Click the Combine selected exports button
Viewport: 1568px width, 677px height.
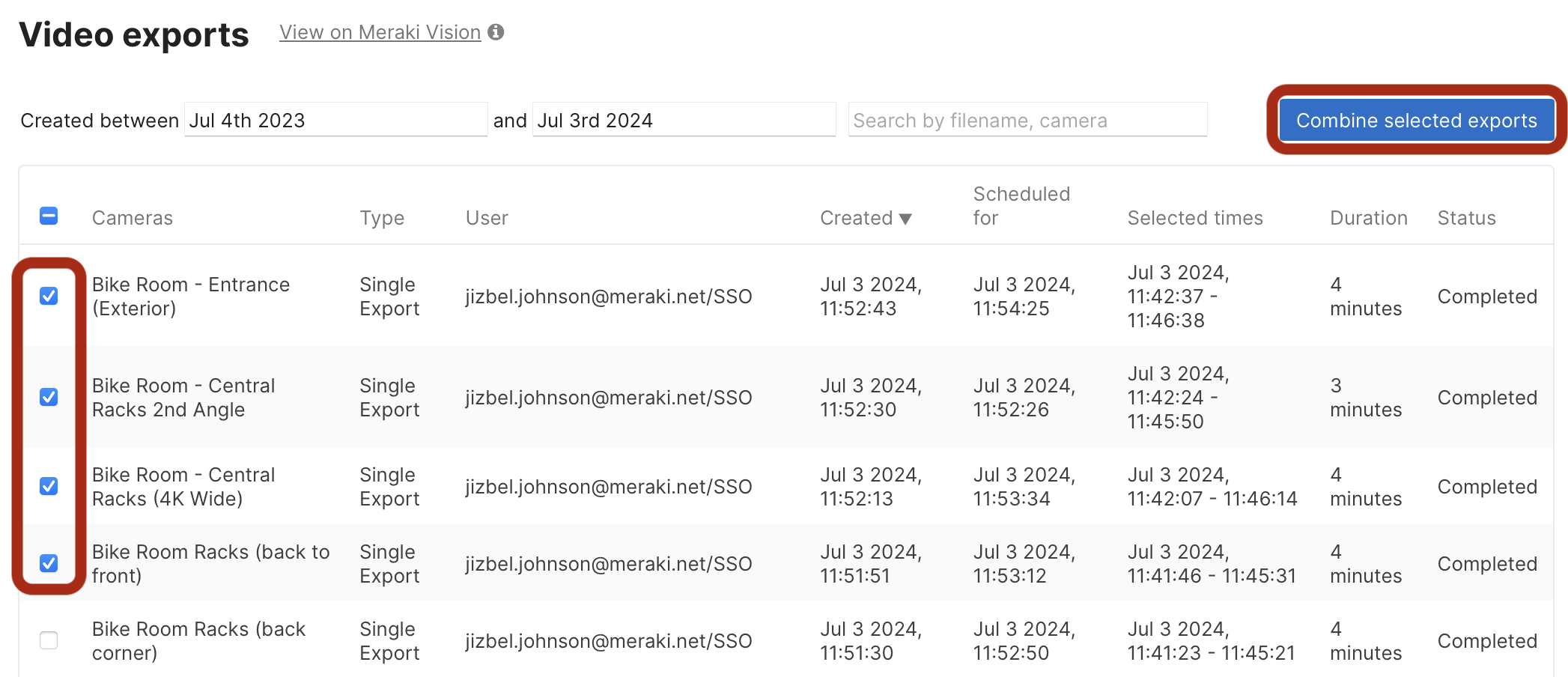click(1416, 121)
